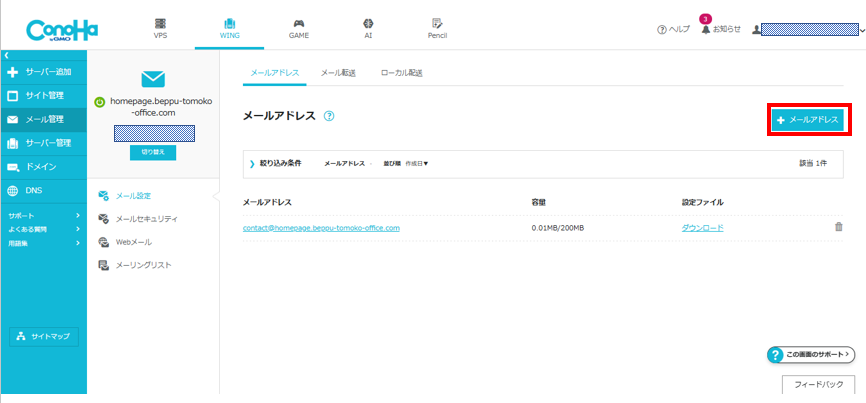Open サイト管理 in the sidebar
The width and height of the screenshot is (866, 403).
click(x=43, y=96)
